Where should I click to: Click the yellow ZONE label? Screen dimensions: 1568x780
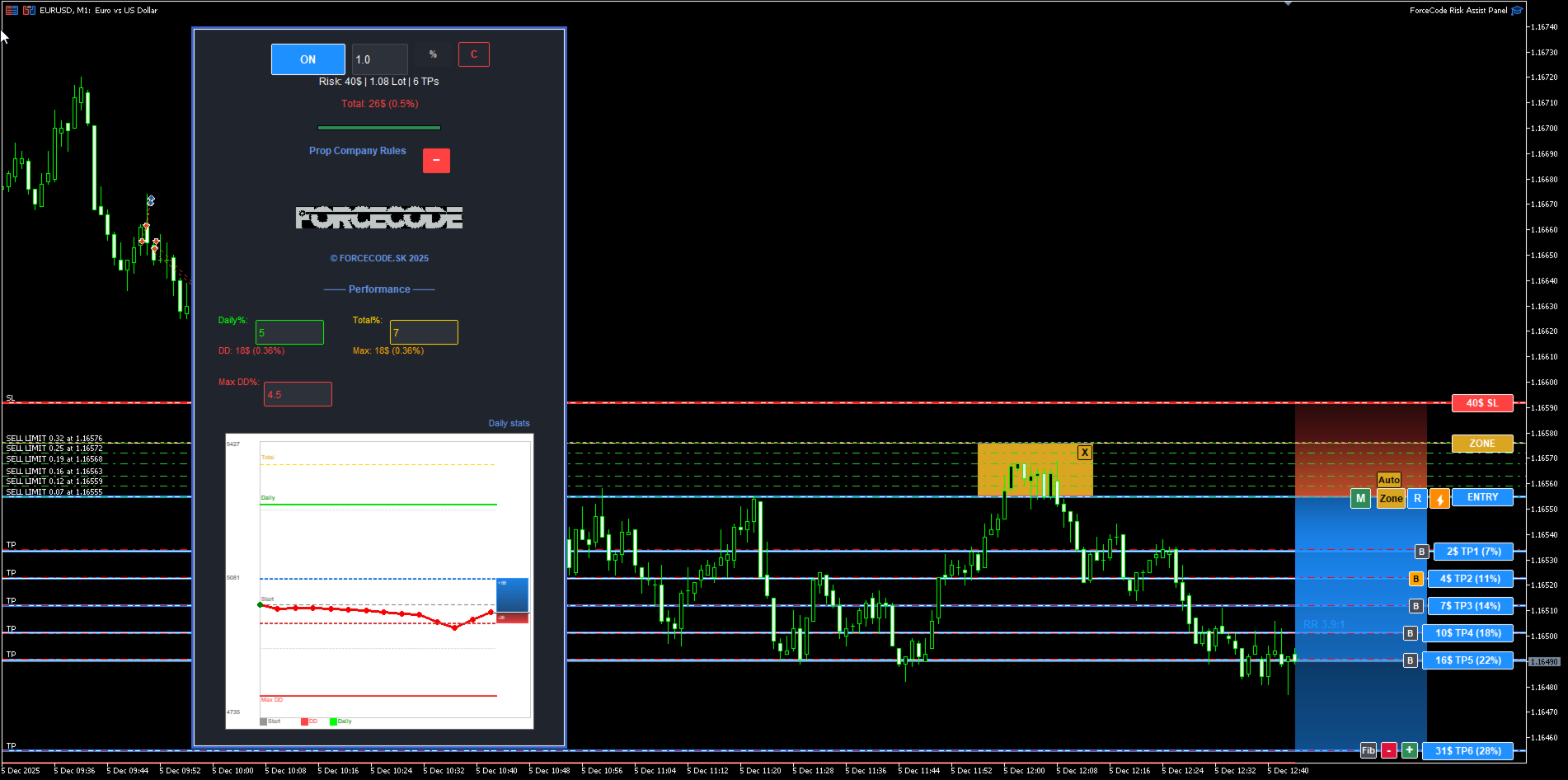pos(1482,444)
